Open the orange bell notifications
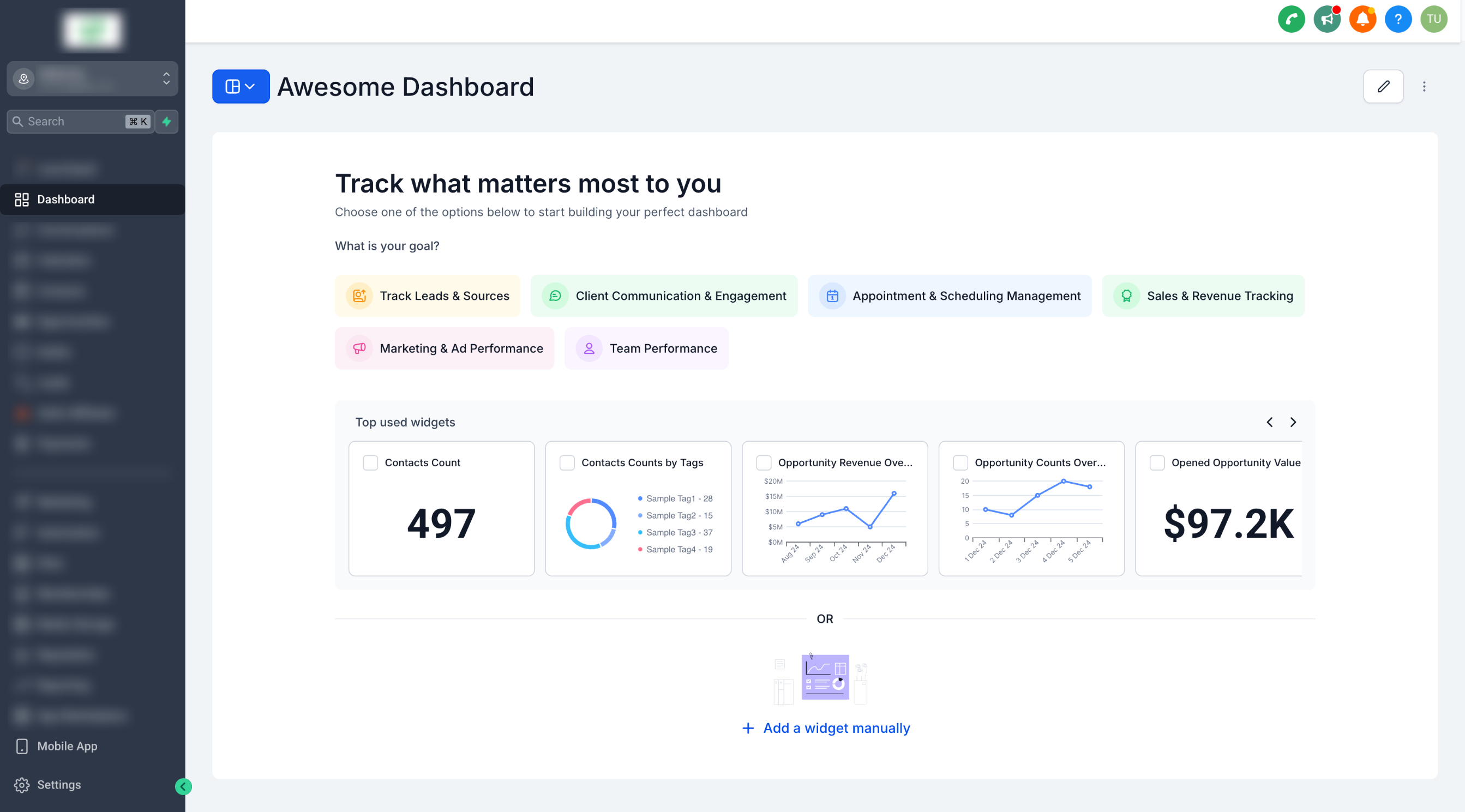This screenshot has height=812, width=1465. point(1362,19)
